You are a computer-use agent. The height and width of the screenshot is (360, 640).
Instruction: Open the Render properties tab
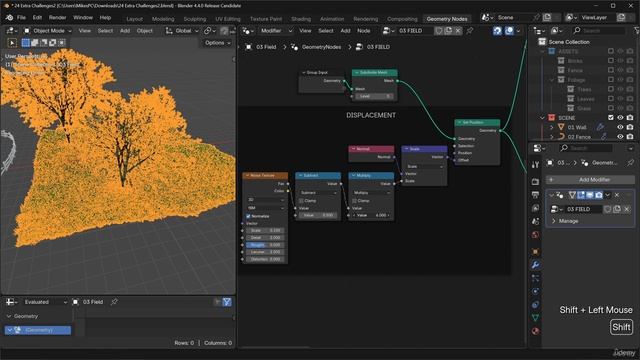coord(536,181)
